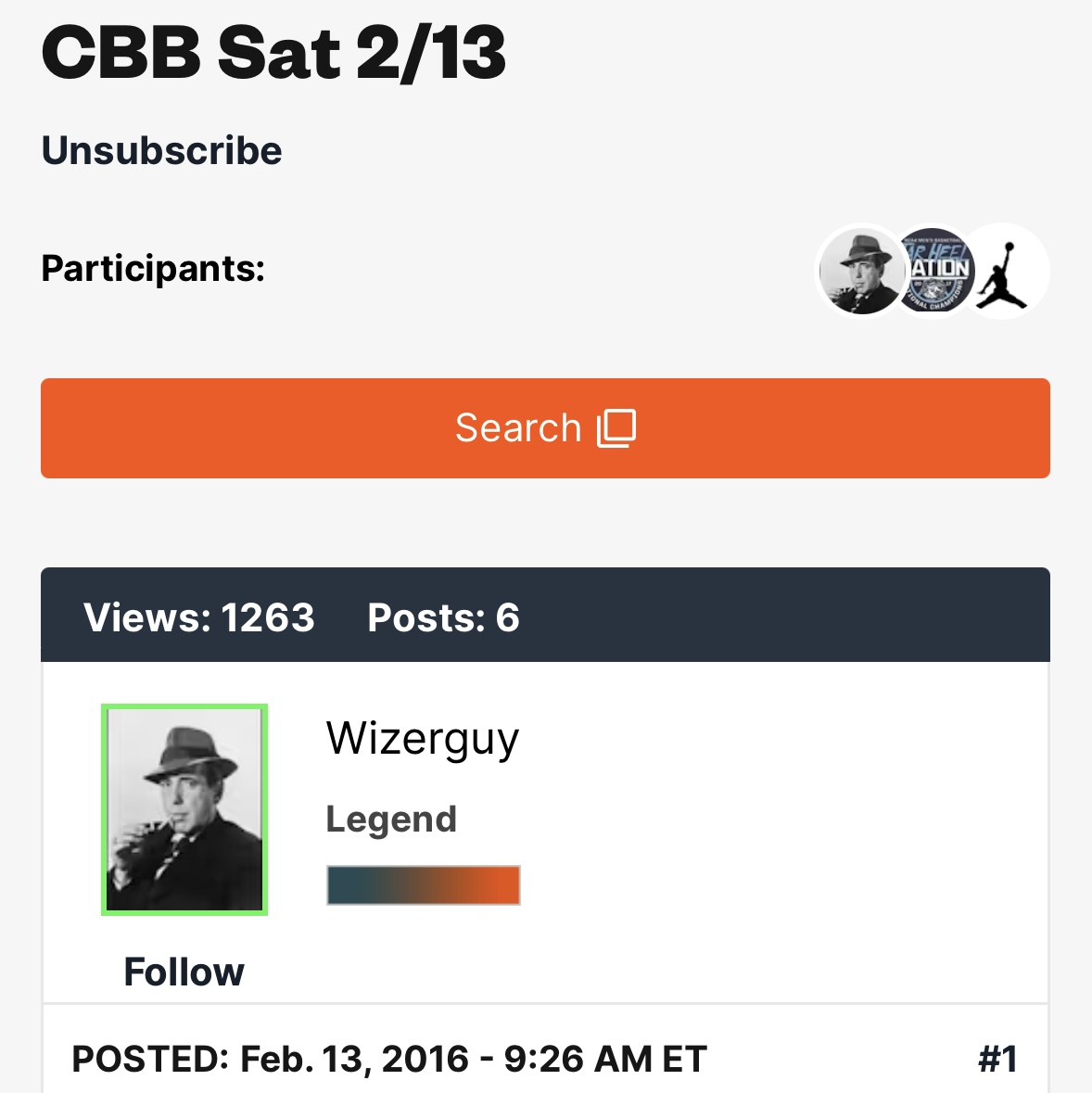
Task: Click the POSTED: label
Action: click(x=150, y=1059)
